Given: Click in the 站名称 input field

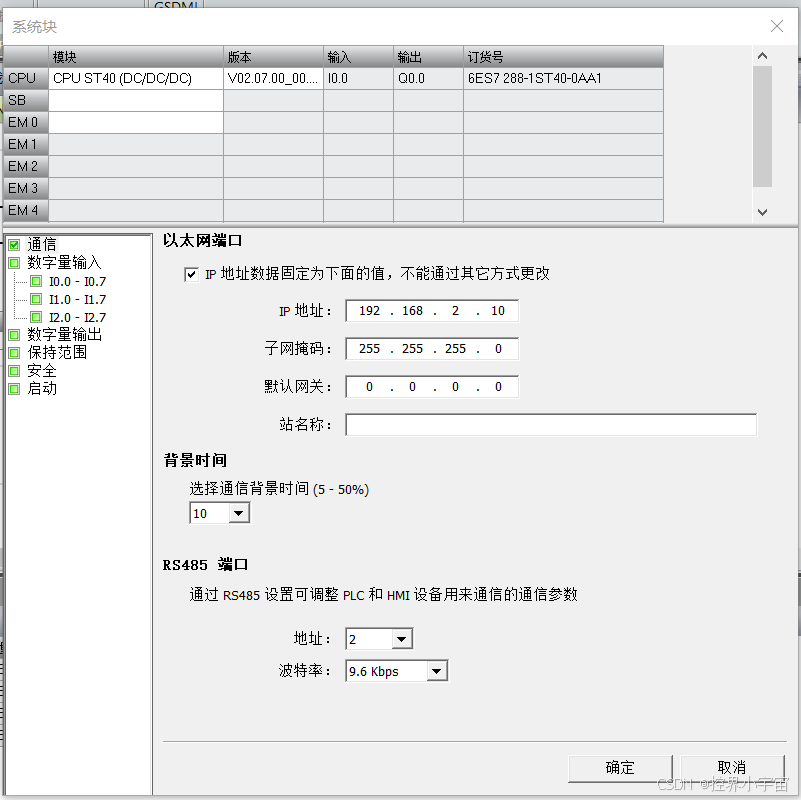Looking at the screenshot, I should coord(551,425).
